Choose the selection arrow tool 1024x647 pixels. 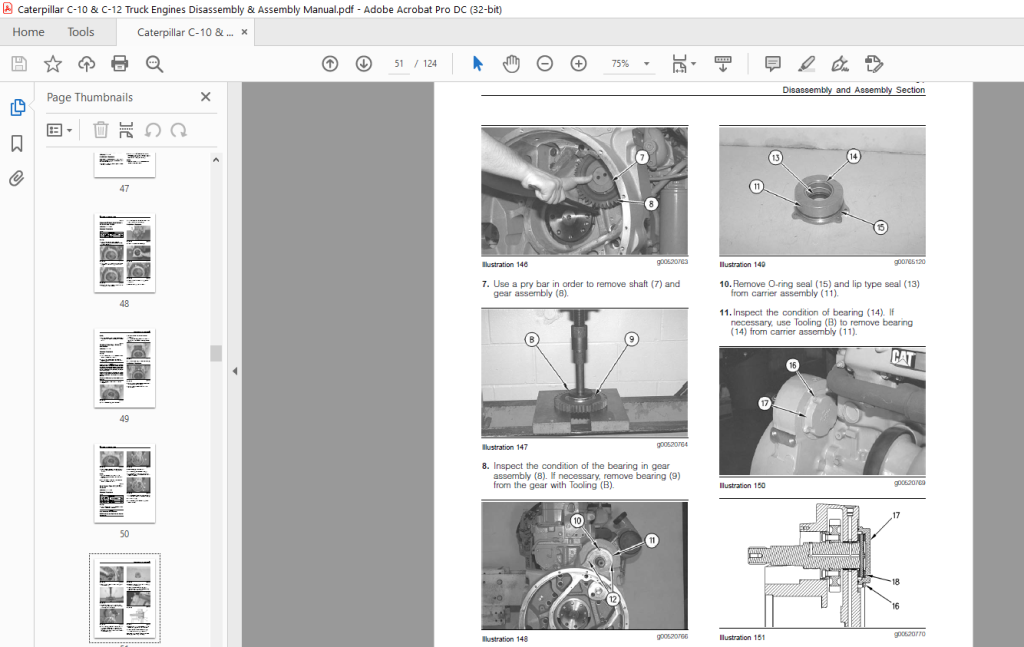point(477,63)
